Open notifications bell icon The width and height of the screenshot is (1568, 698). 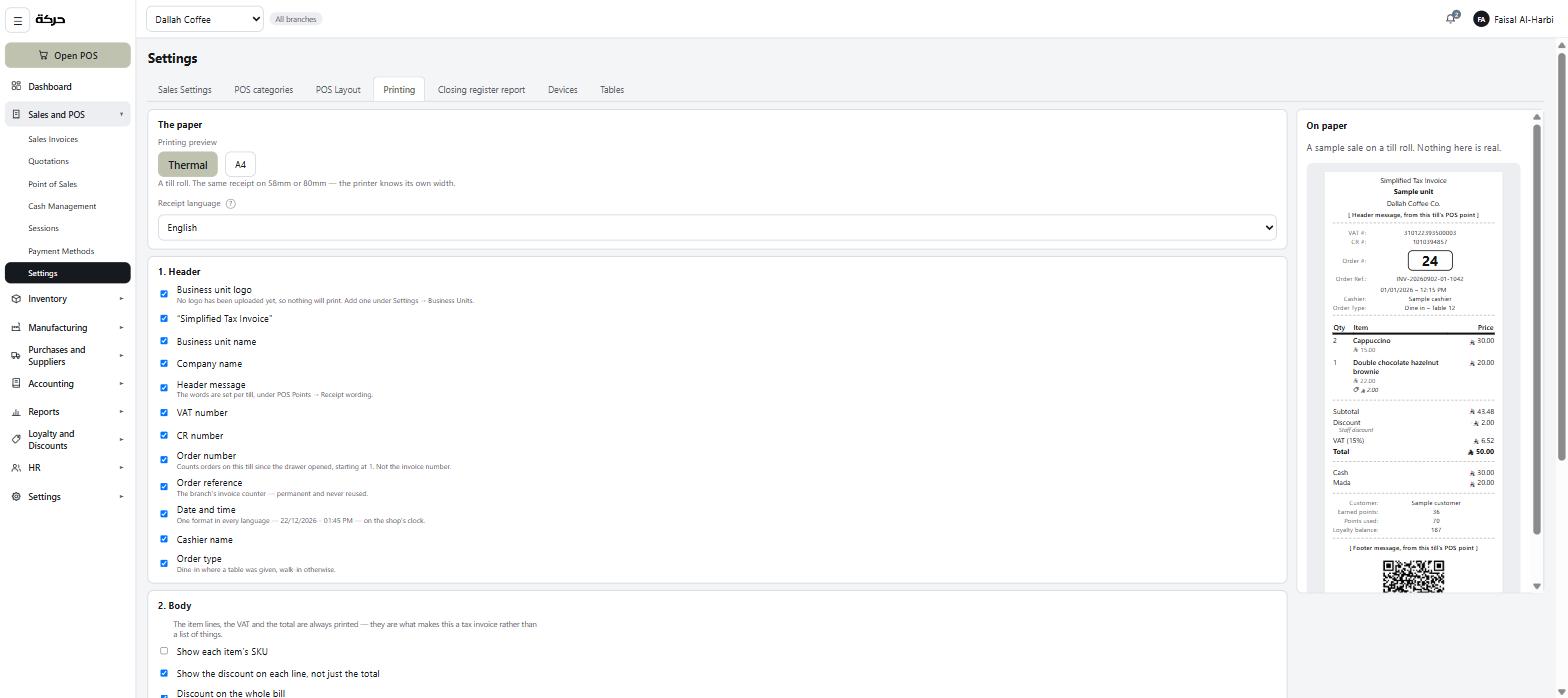(1451, 19)
